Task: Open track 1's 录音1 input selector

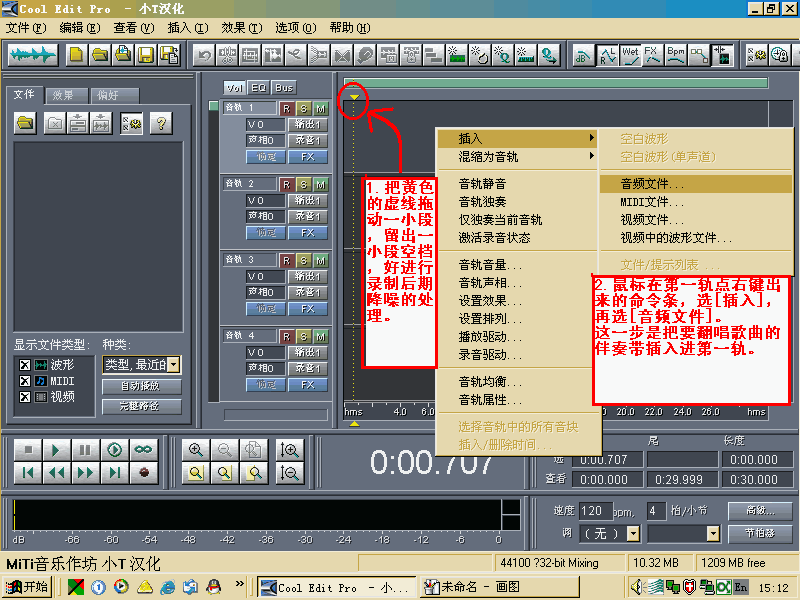Action: coord(308,140)
